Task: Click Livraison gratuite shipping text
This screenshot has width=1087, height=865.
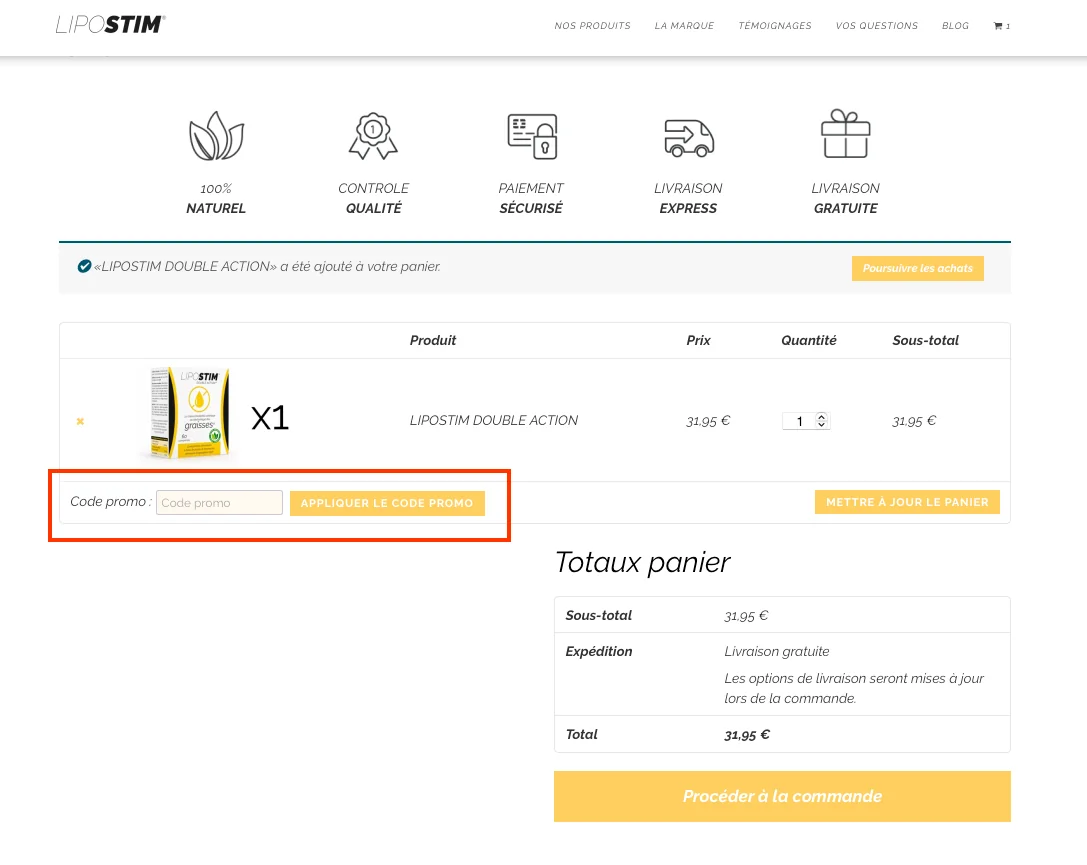Action: click(776, 652)
